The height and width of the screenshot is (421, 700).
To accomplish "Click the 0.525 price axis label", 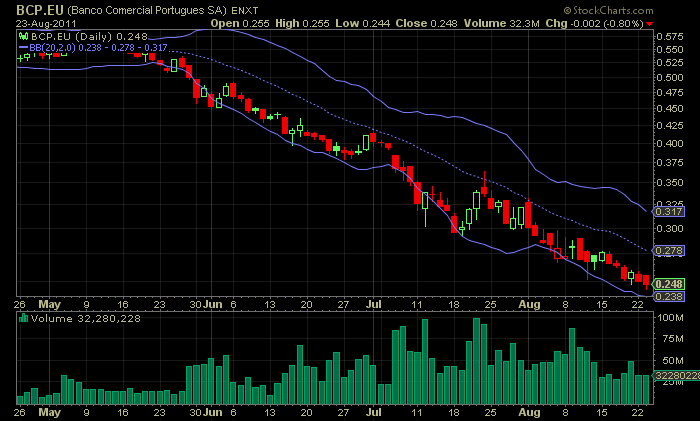I will (x=670, y=63).
